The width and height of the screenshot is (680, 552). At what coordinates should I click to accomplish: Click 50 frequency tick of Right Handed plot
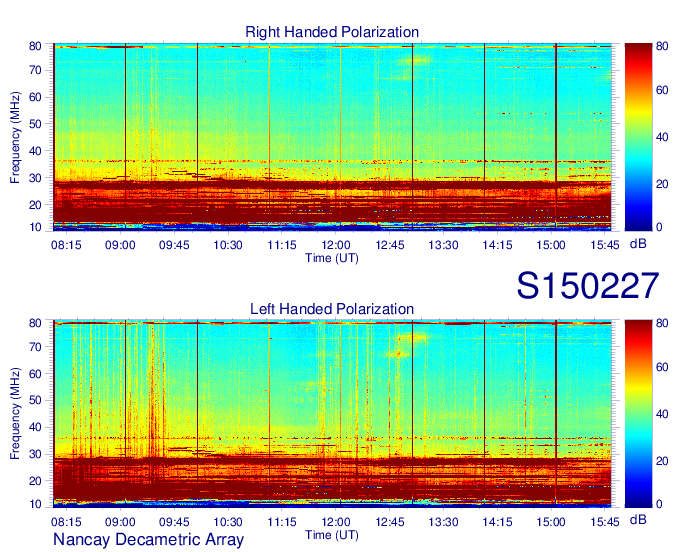point(35,124)
